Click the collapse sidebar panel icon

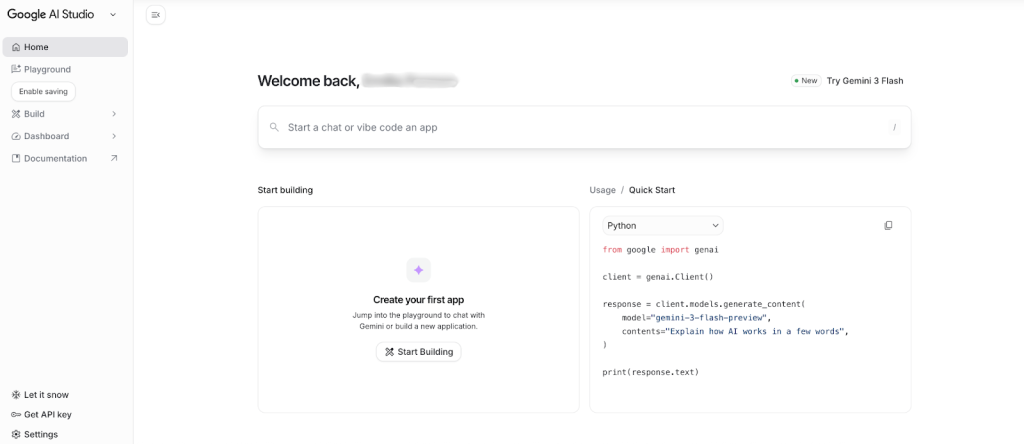[155, 15]
